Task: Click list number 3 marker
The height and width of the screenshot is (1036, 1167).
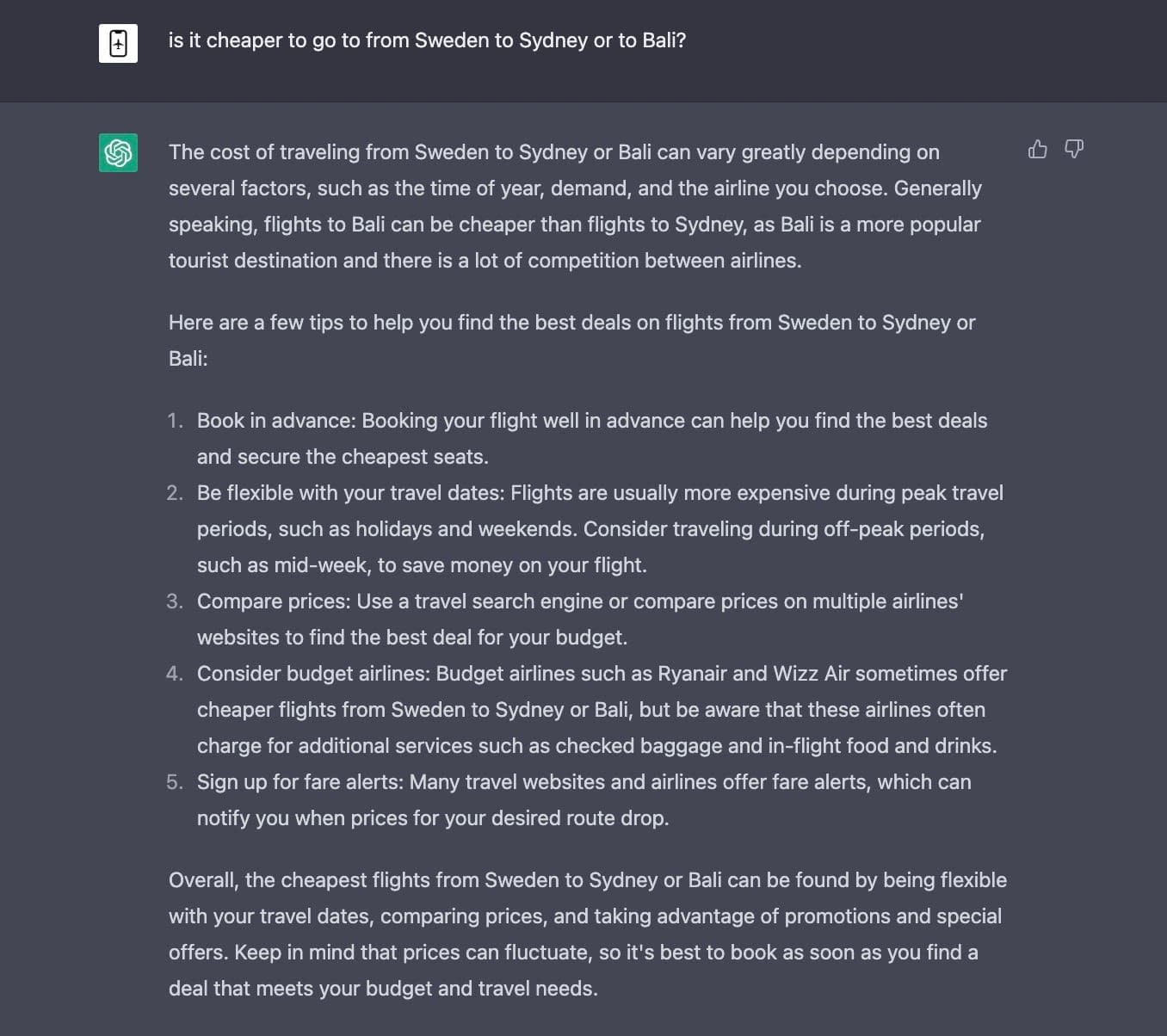Action: (175, 601)
